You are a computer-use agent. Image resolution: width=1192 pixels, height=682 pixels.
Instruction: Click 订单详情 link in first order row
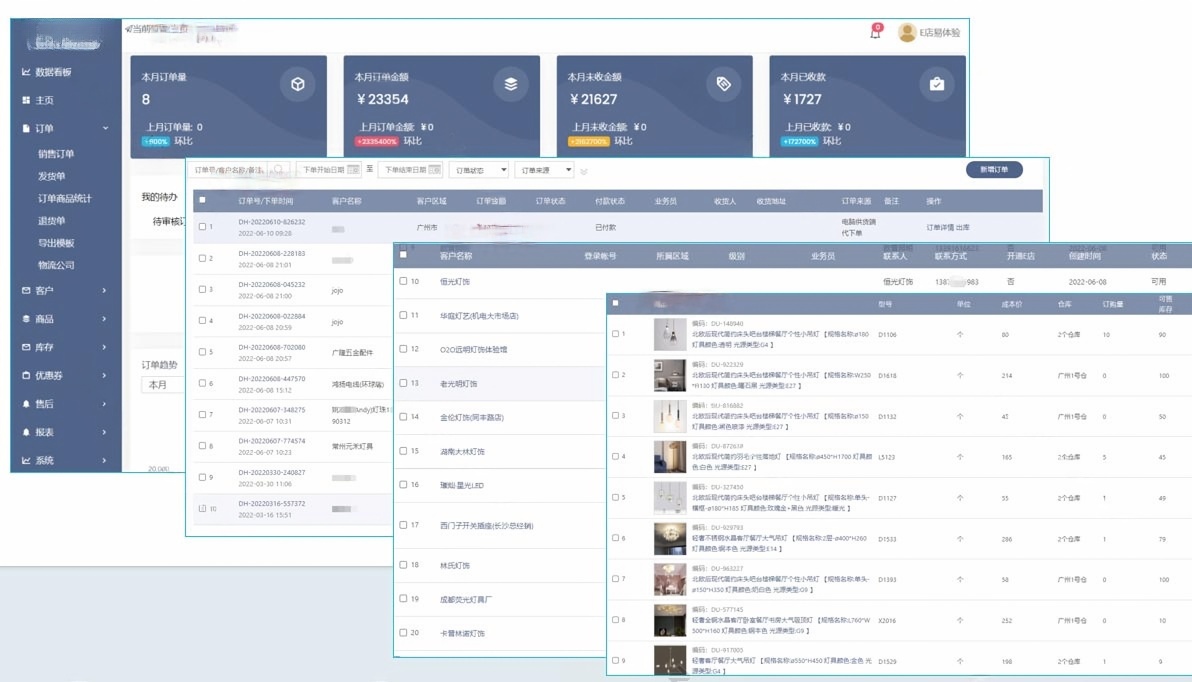click(940, 227)
